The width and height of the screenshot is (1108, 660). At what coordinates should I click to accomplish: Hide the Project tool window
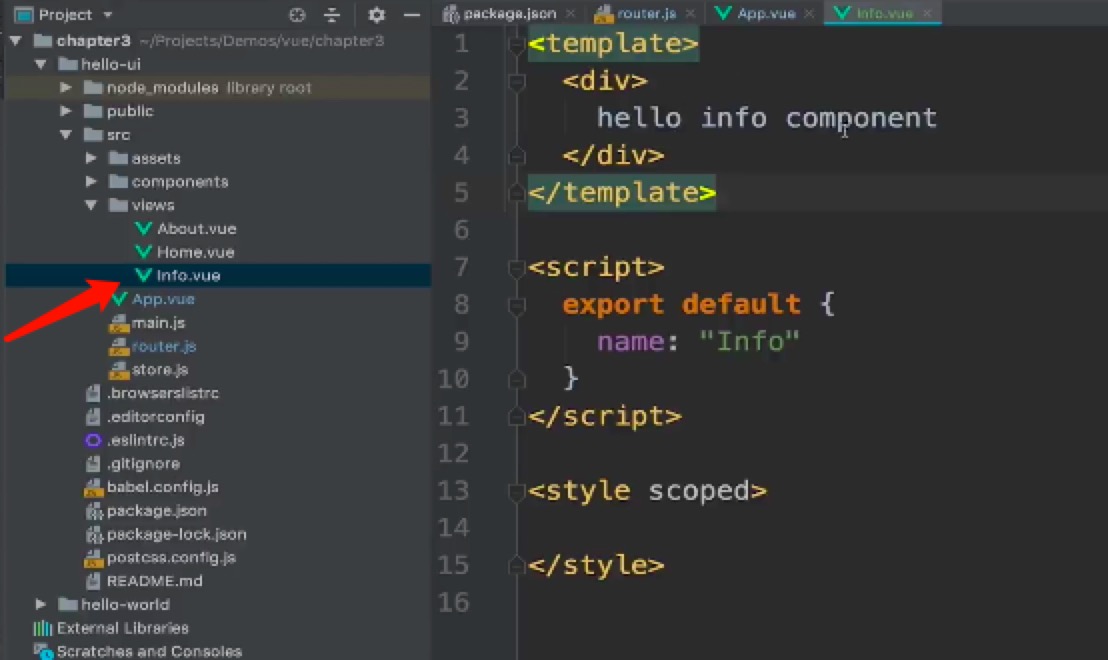412,15
